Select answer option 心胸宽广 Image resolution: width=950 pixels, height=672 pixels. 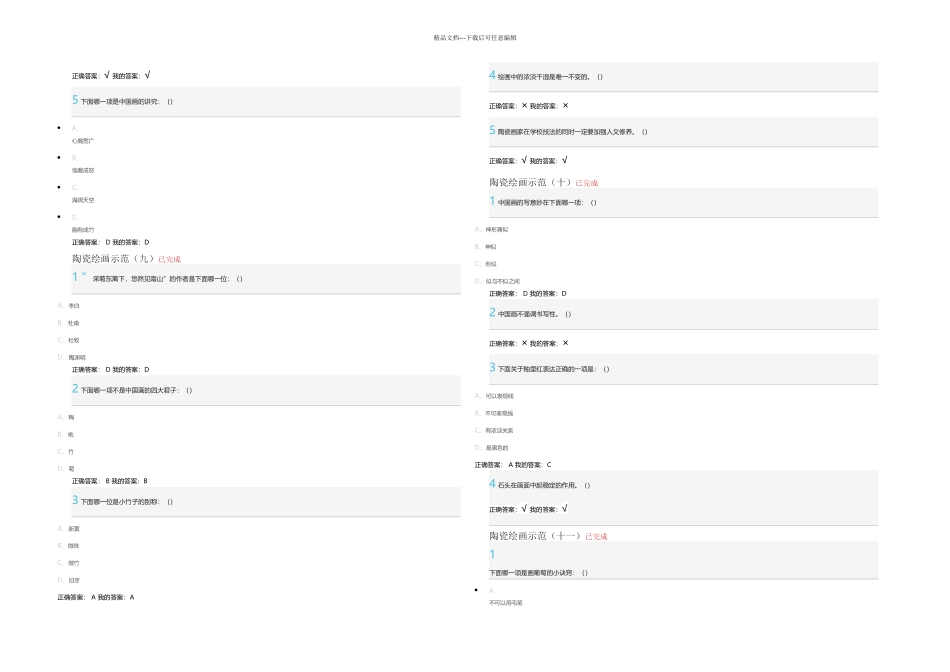coord(83,141)
